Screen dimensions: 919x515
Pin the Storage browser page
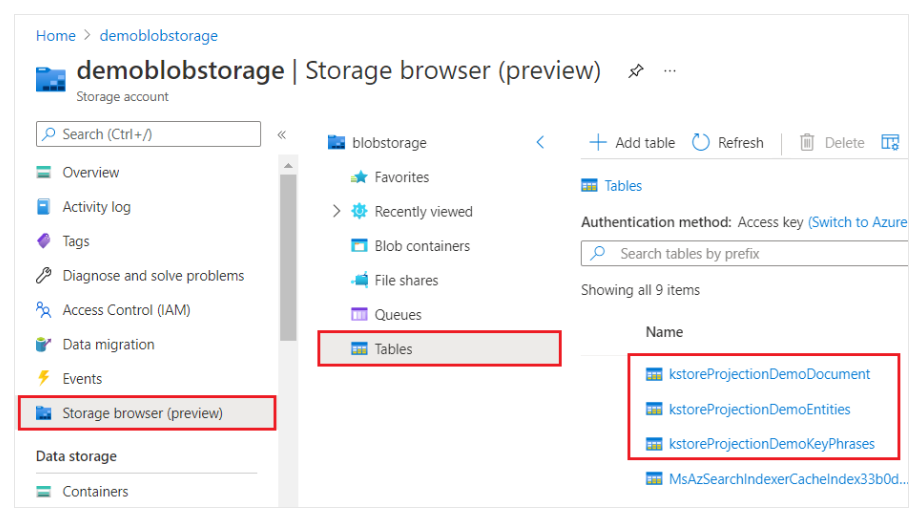coord(635,71)
